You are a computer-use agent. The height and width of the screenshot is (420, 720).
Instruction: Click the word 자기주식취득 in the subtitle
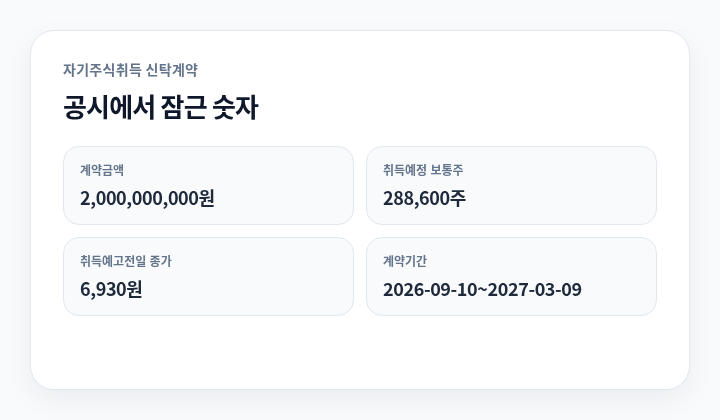pos(102,70)
